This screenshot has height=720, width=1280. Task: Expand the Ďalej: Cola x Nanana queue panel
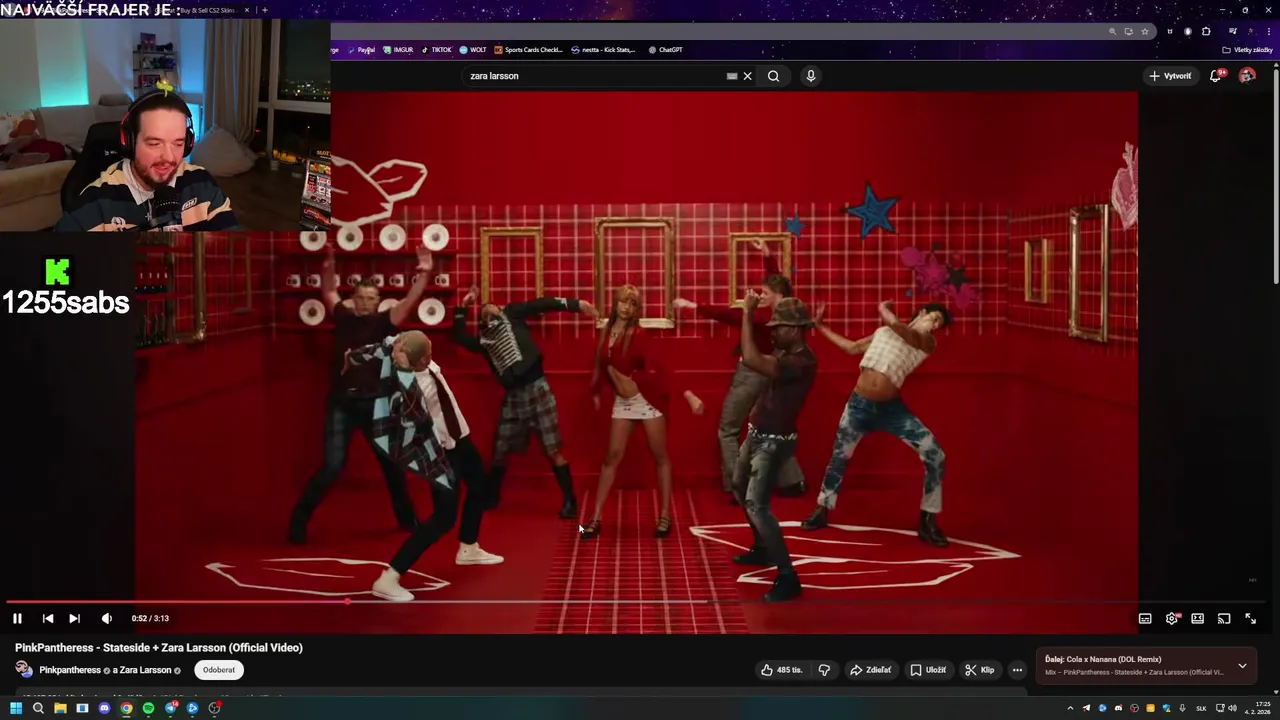click(1242, 666)
